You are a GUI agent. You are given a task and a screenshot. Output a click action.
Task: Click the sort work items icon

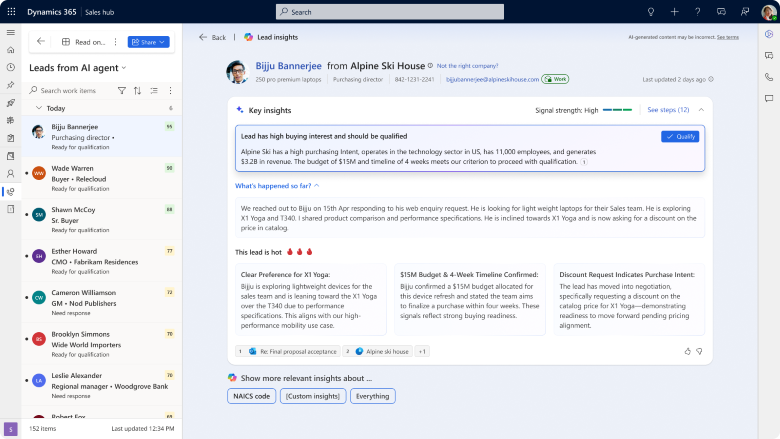coord(138,91)
